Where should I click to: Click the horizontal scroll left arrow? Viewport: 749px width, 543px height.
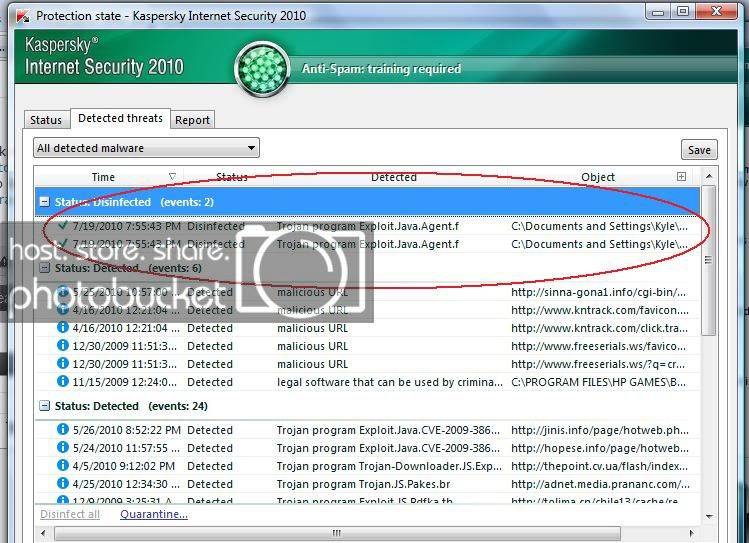(x=43, y=533)
